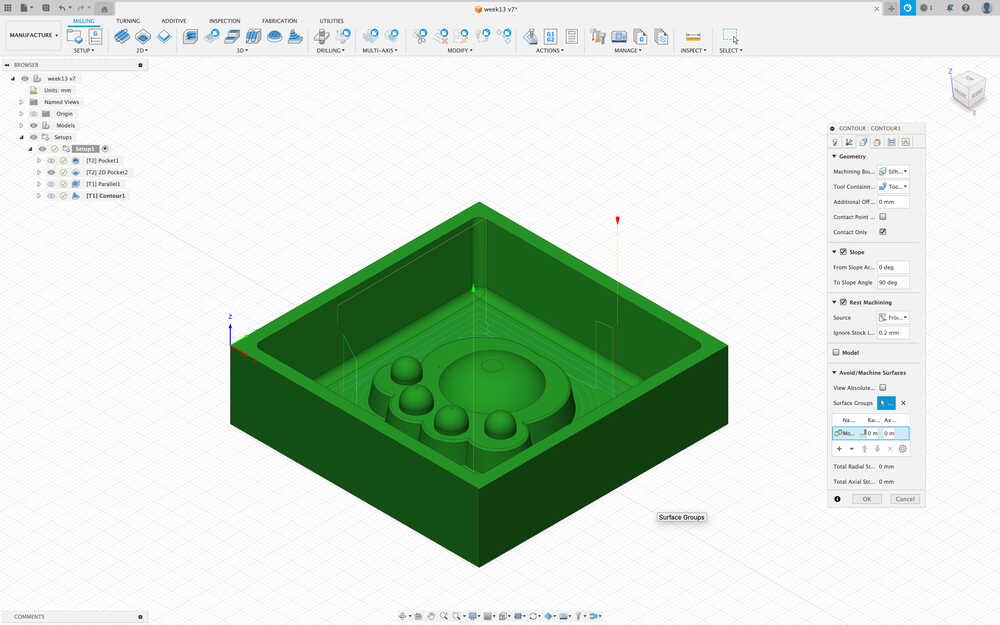Image resolution: width=1000 pixels, height=625 pixels.
Task: Open the Machining Boundary dropdown
Action: [893, 172]
